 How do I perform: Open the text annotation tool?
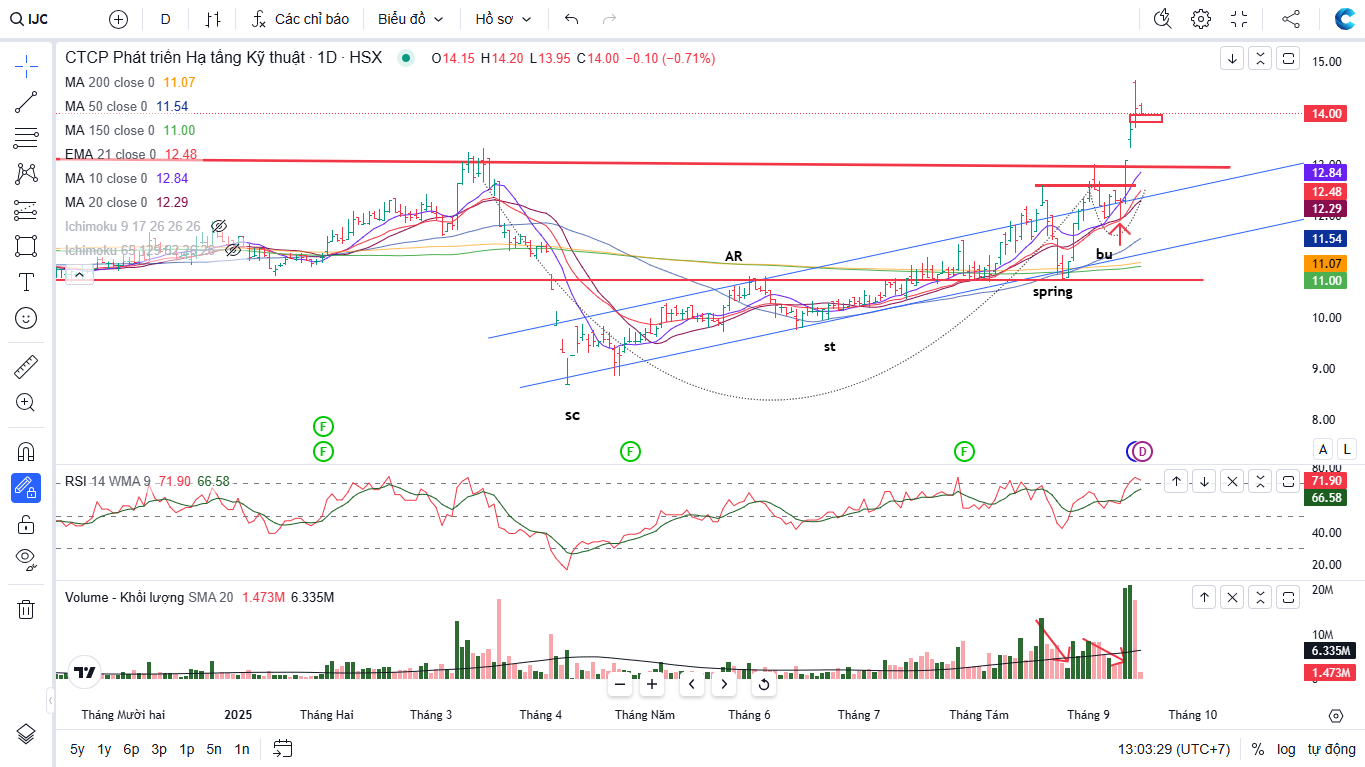pos(26,282)
